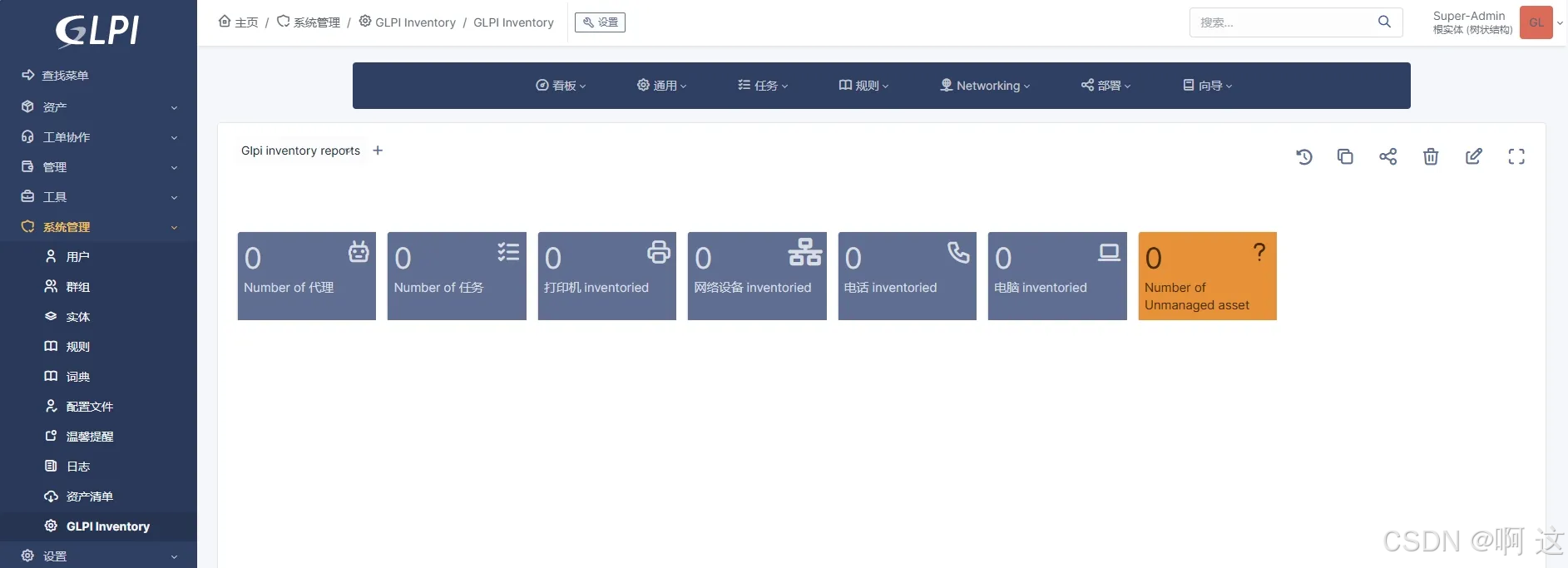Click 主页 breadcrumb link

click(239, 22)
